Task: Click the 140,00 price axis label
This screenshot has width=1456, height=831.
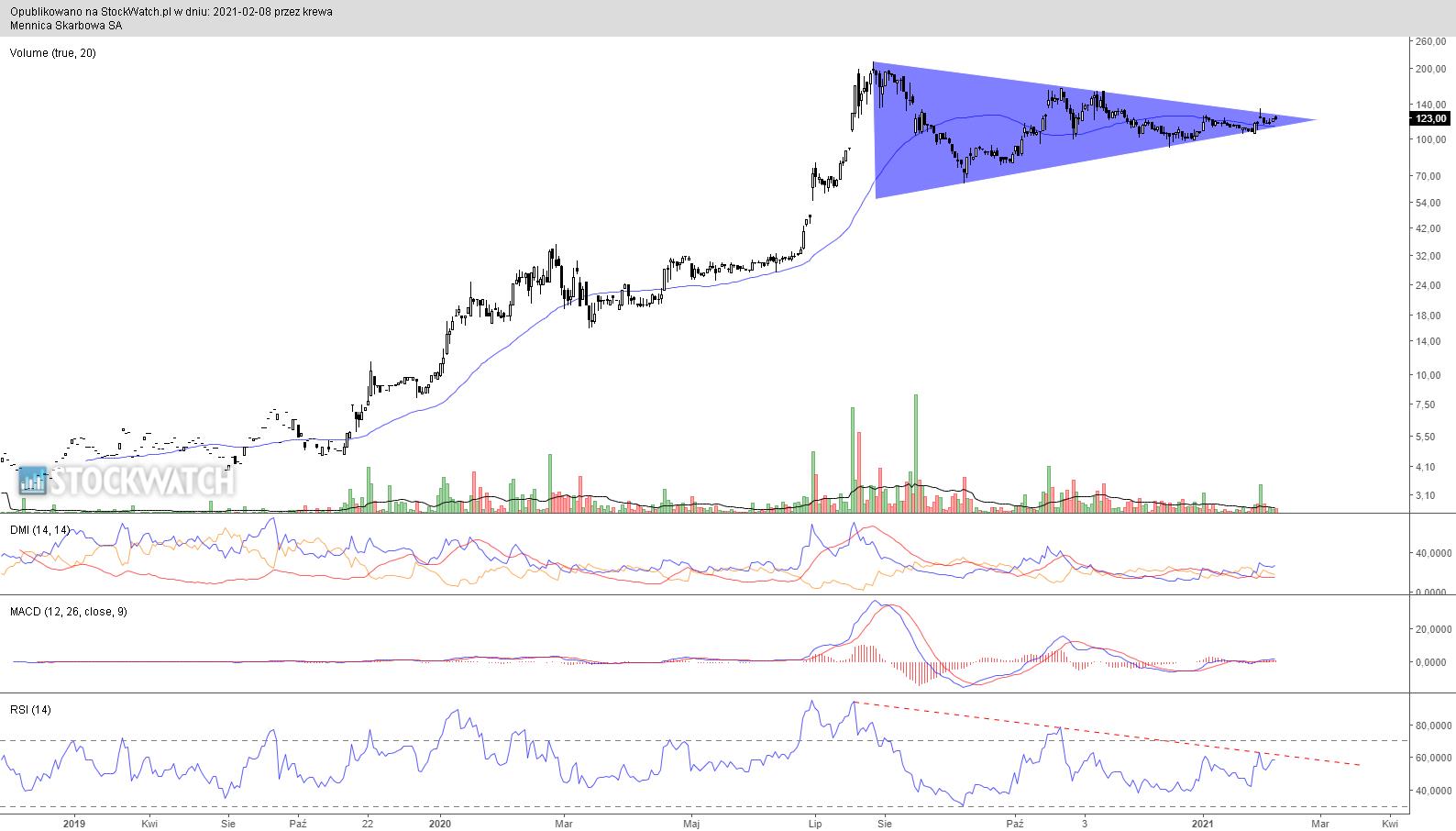Action: (x=1431, y=105)
